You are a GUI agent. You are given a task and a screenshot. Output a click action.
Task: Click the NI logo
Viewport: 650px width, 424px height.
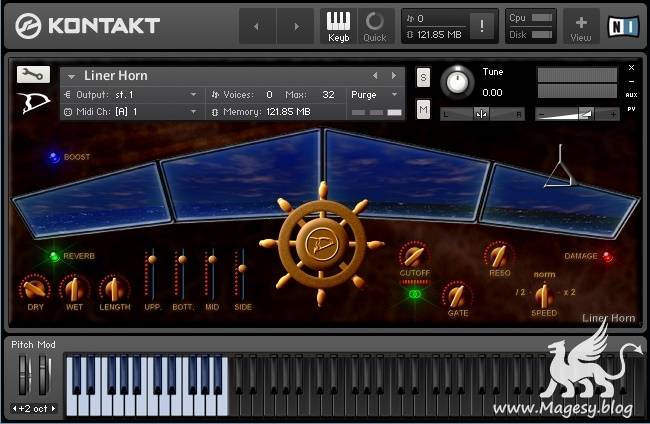(623, 27)
